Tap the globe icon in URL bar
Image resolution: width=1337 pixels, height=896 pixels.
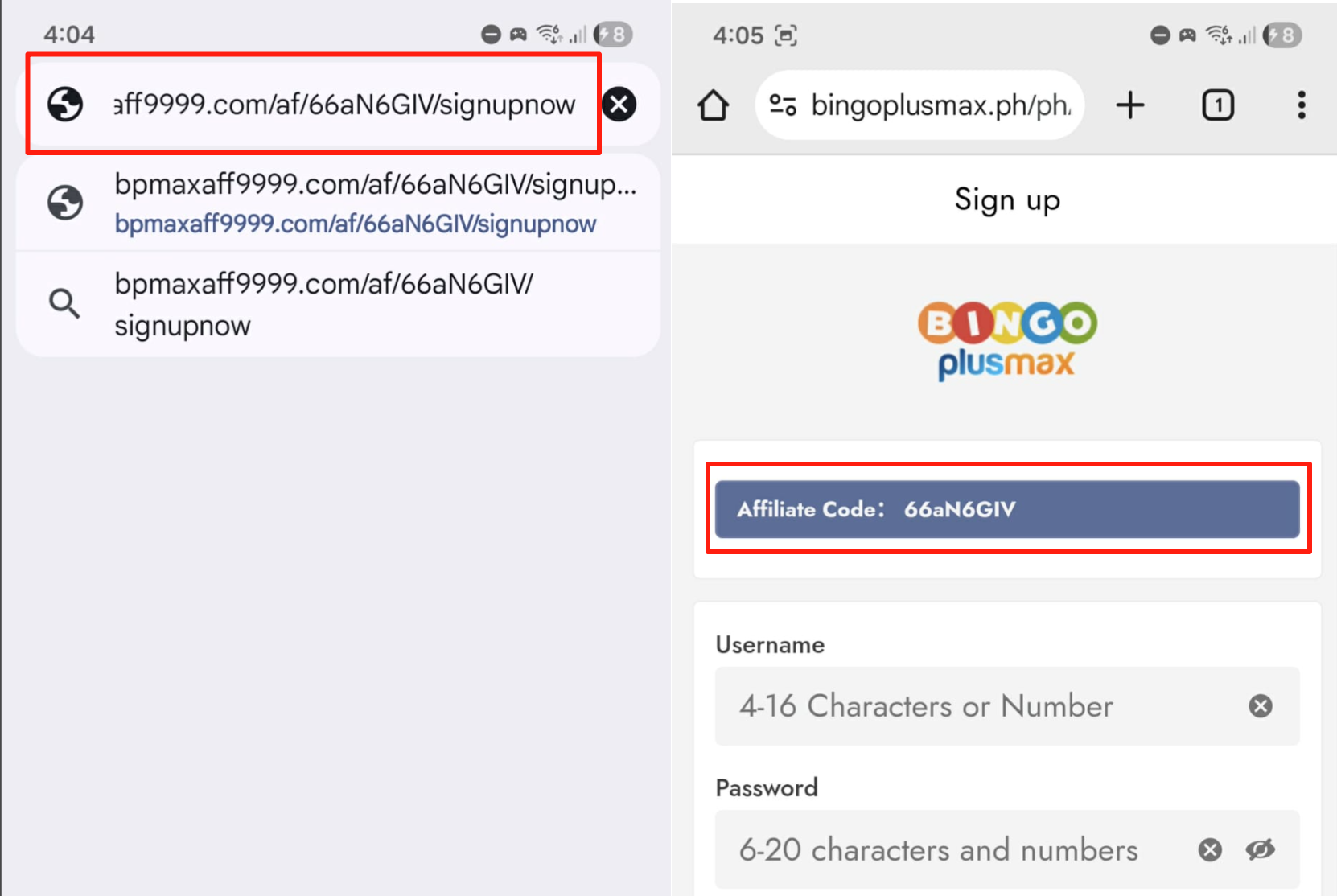pos(65,105)
